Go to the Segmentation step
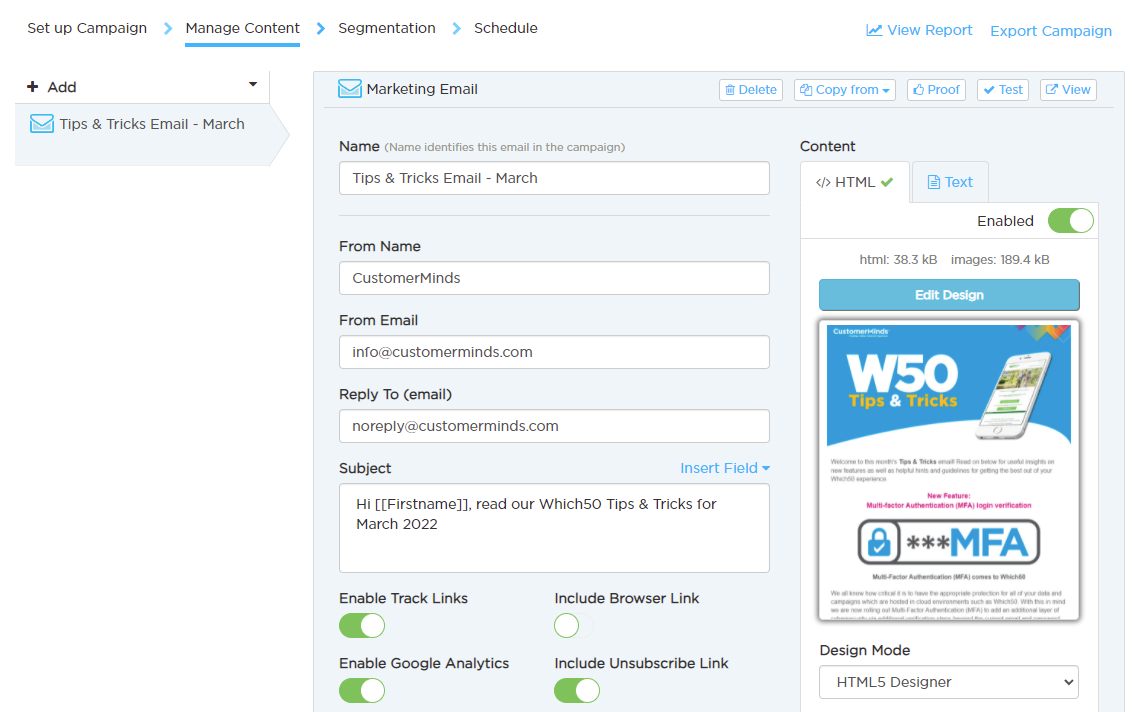 point(387,28)
